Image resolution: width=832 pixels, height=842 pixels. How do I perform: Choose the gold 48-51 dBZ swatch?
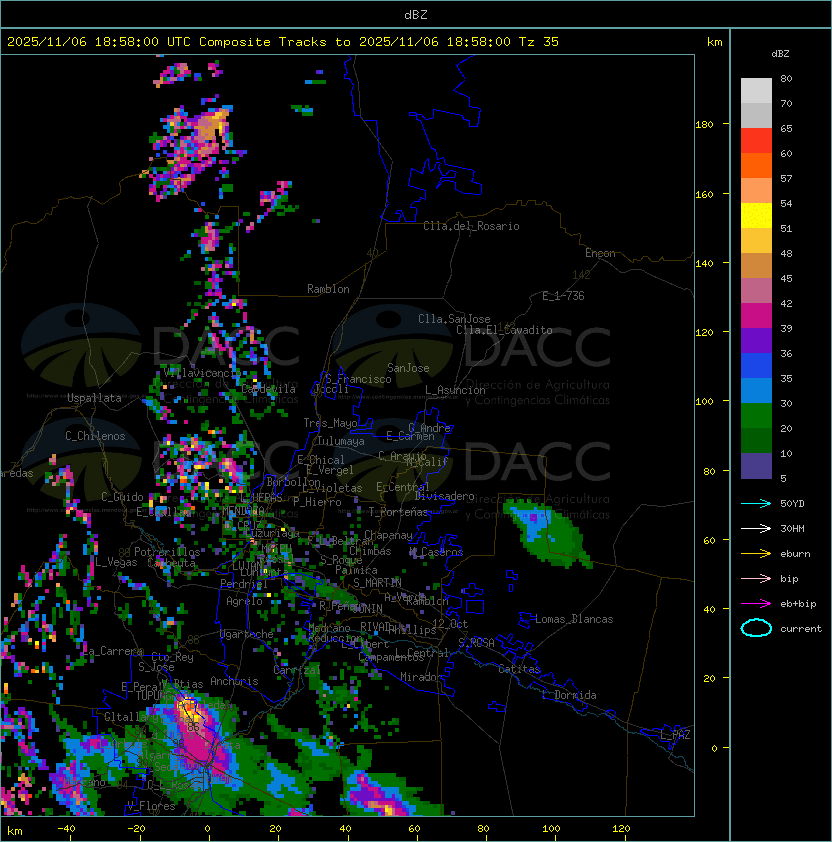756,241
